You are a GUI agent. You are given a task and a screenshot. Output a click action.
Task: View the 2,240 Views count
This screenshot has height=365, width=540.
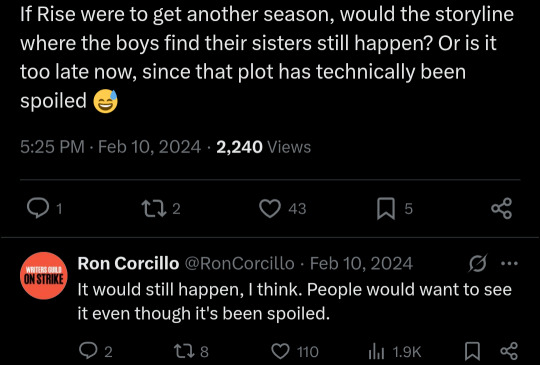[263, 147]
